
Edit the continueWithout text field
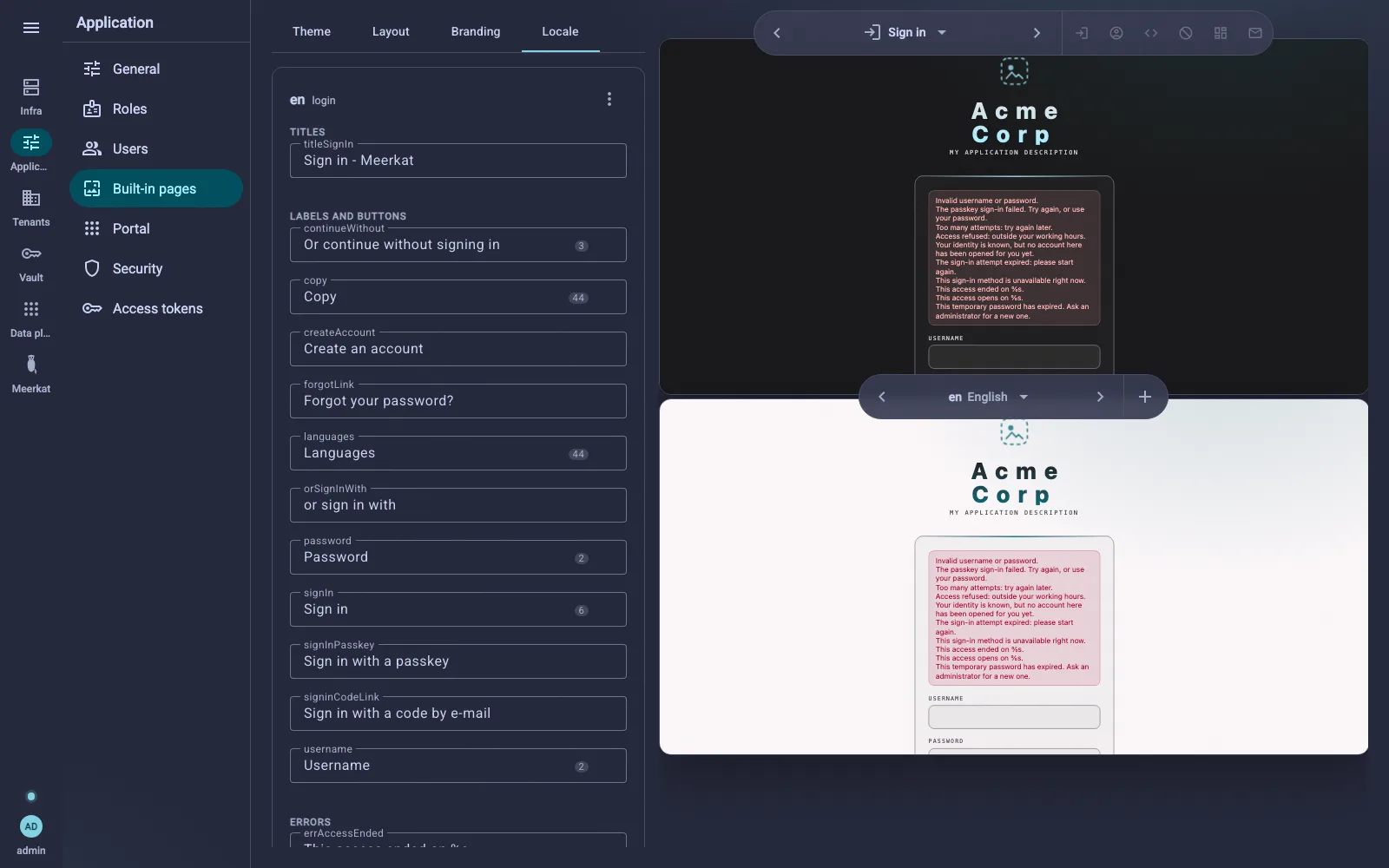(458, 245)
